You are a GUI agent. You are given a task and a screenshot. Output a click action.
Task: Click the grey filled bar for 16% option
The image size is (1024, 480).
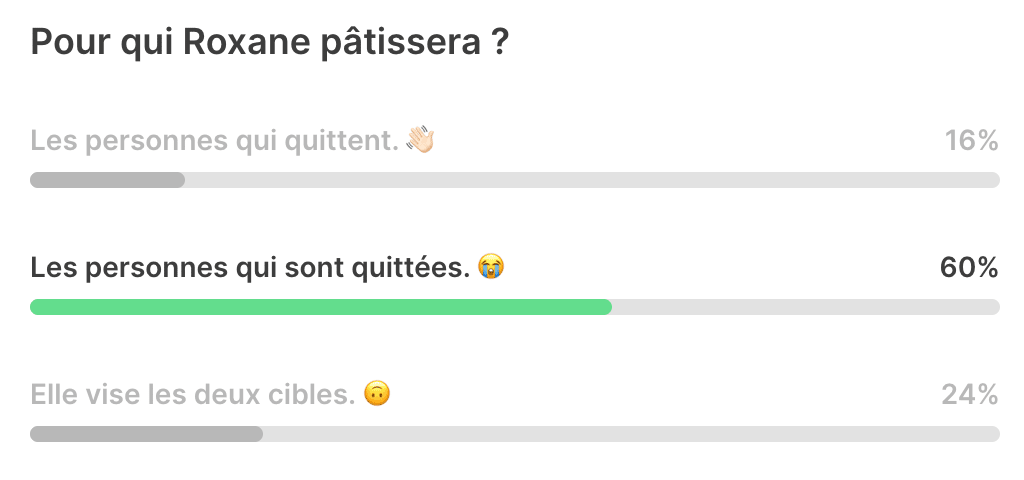[x=108, y=180]
